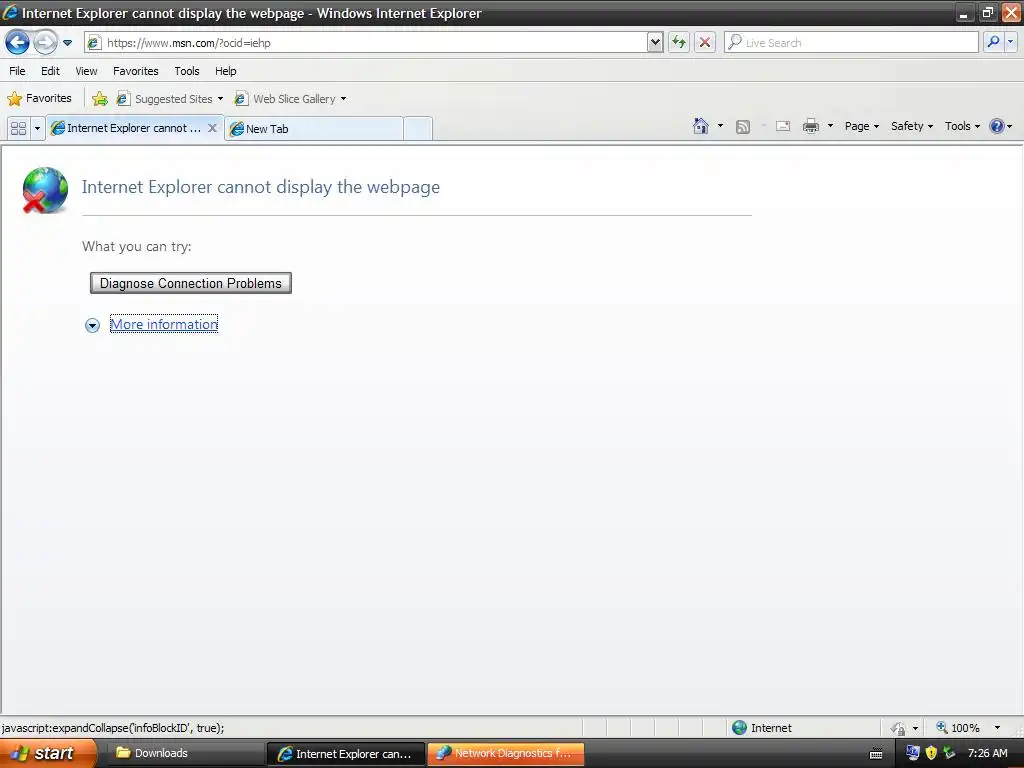Switch to the New Tab tab
Screen dimensions: 1024x768
point(313,129)
